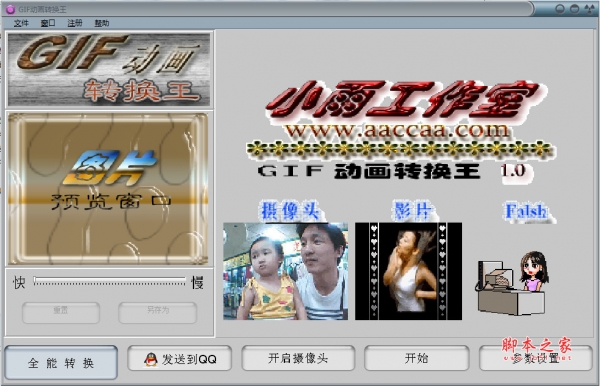The width and height of the screenshot is (600, 386).
Task: Click the www.aaccaa.com website text
Action: (397, 130)
